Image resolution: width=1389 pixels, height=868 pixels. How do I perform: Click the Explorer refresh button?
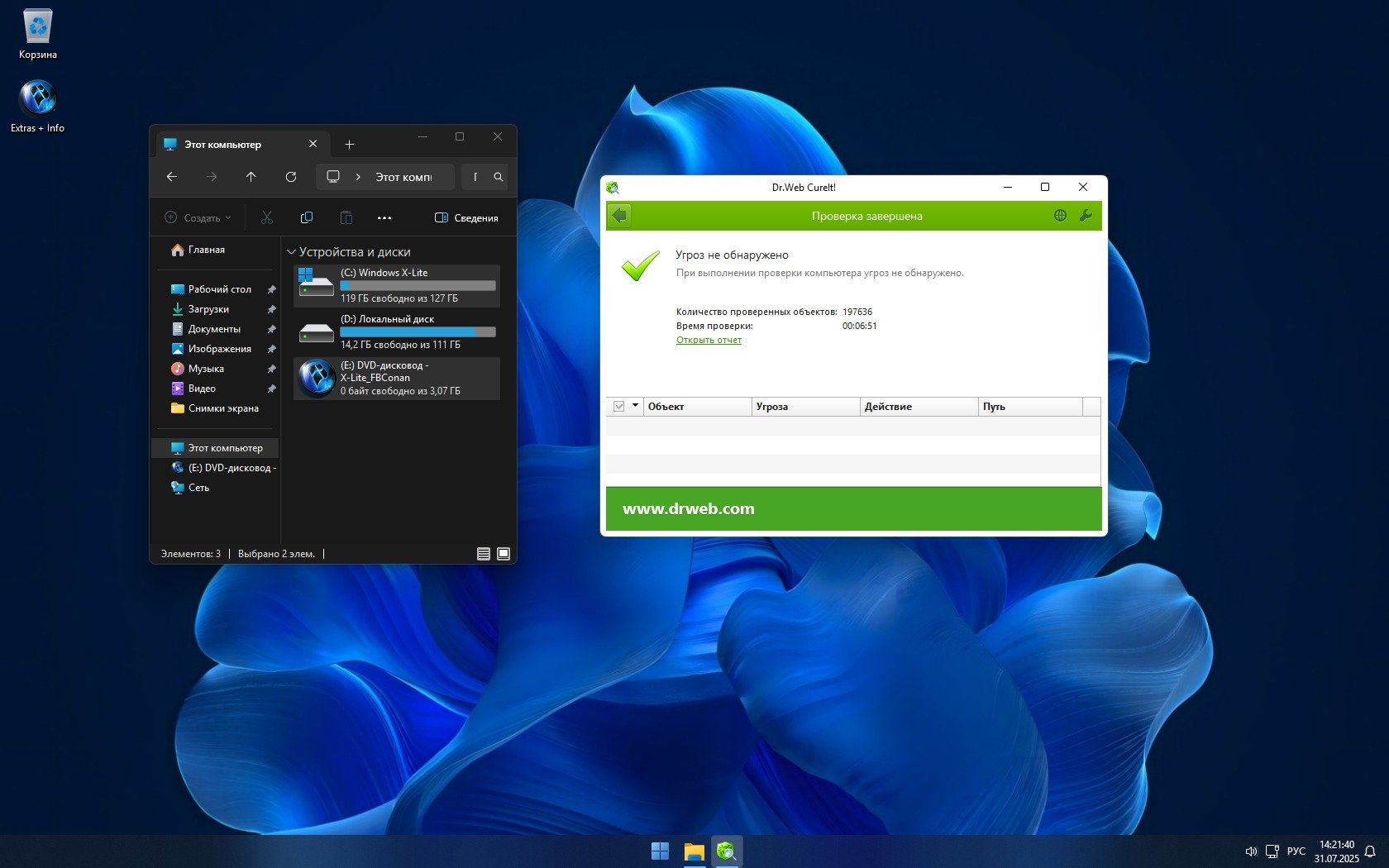click(291, 177)
